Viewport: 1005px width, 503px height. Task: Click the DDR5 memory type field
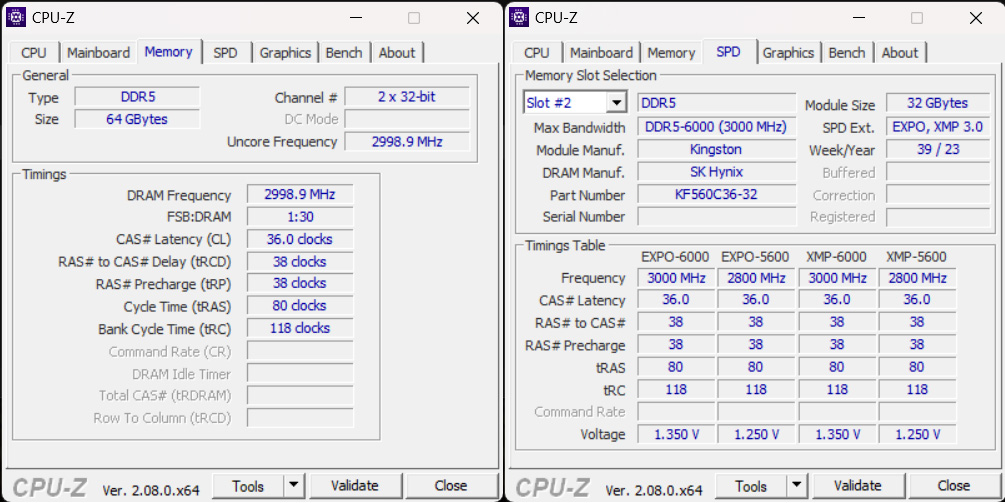pyautogui.click(x=137, y=97)
